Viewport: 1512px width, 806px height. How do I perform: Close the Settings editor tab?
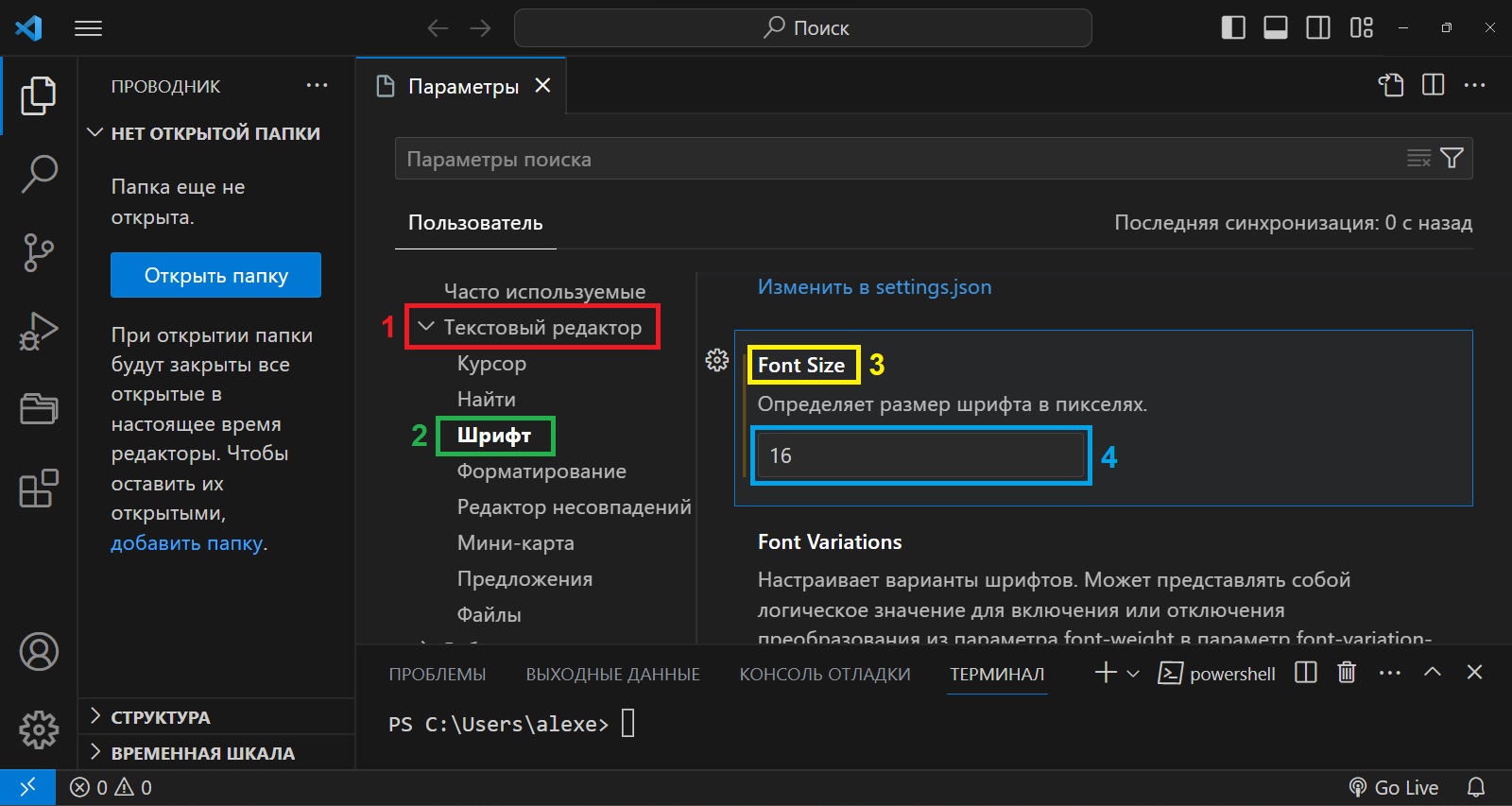pos(543,85)
